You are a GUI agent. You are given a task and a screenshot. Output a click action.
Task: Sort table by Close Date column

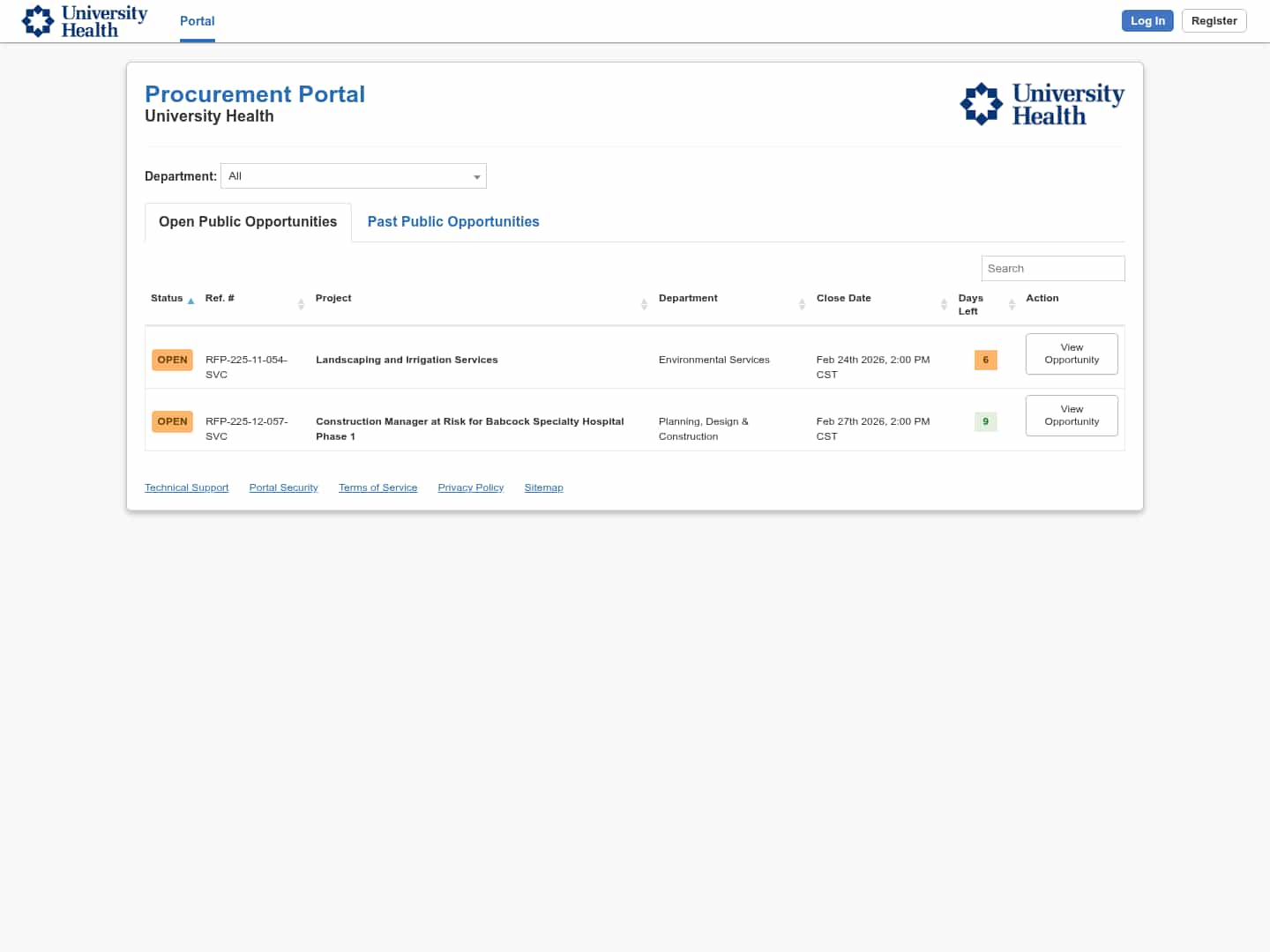843,298
